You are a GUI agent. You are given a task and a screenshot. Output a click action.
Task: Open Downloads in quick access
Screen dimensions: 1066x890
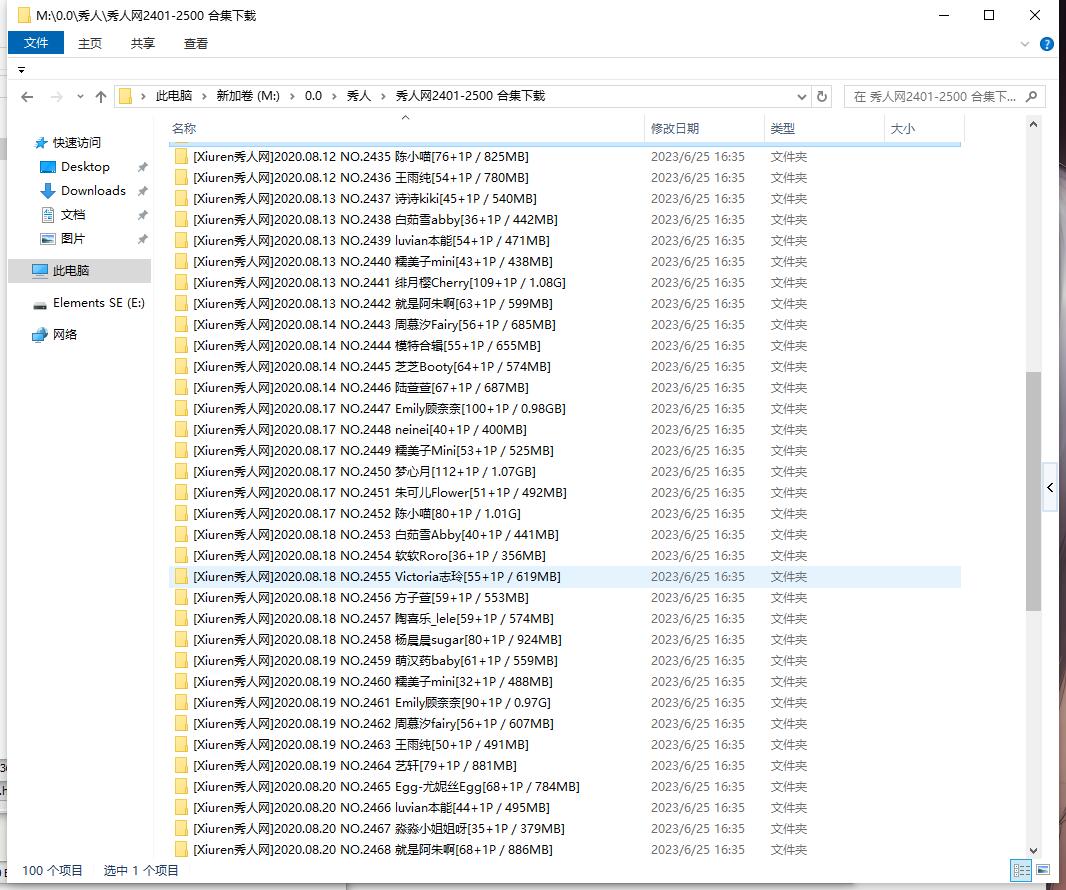[x=93, y=191]
